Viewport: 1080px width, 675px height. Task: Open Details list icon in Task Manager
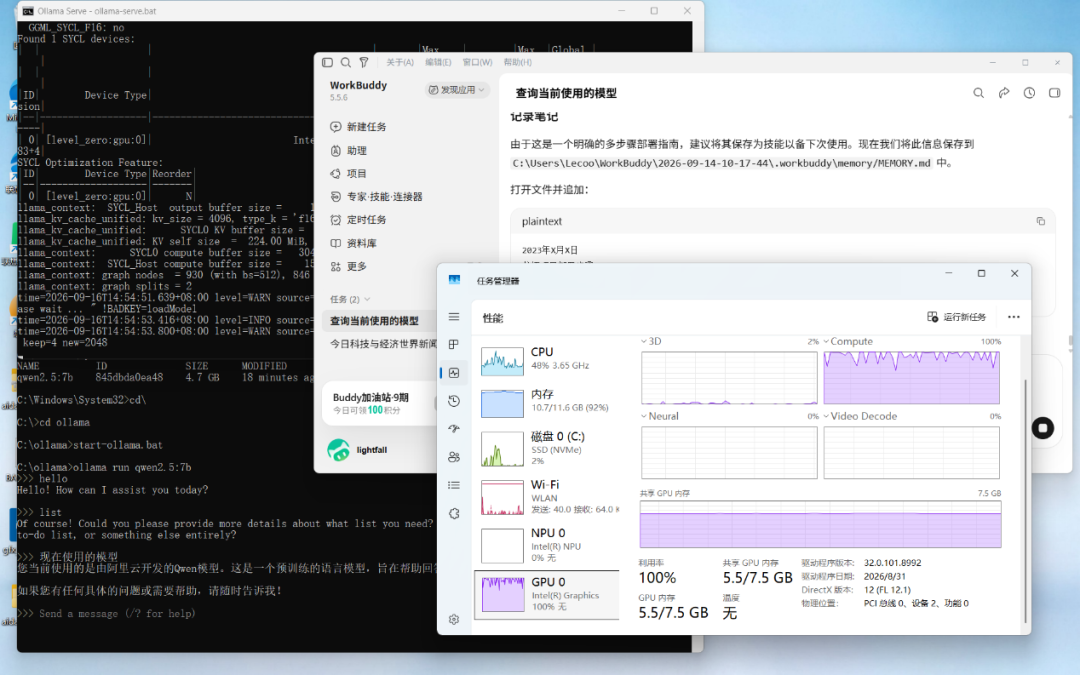point(454,485)
